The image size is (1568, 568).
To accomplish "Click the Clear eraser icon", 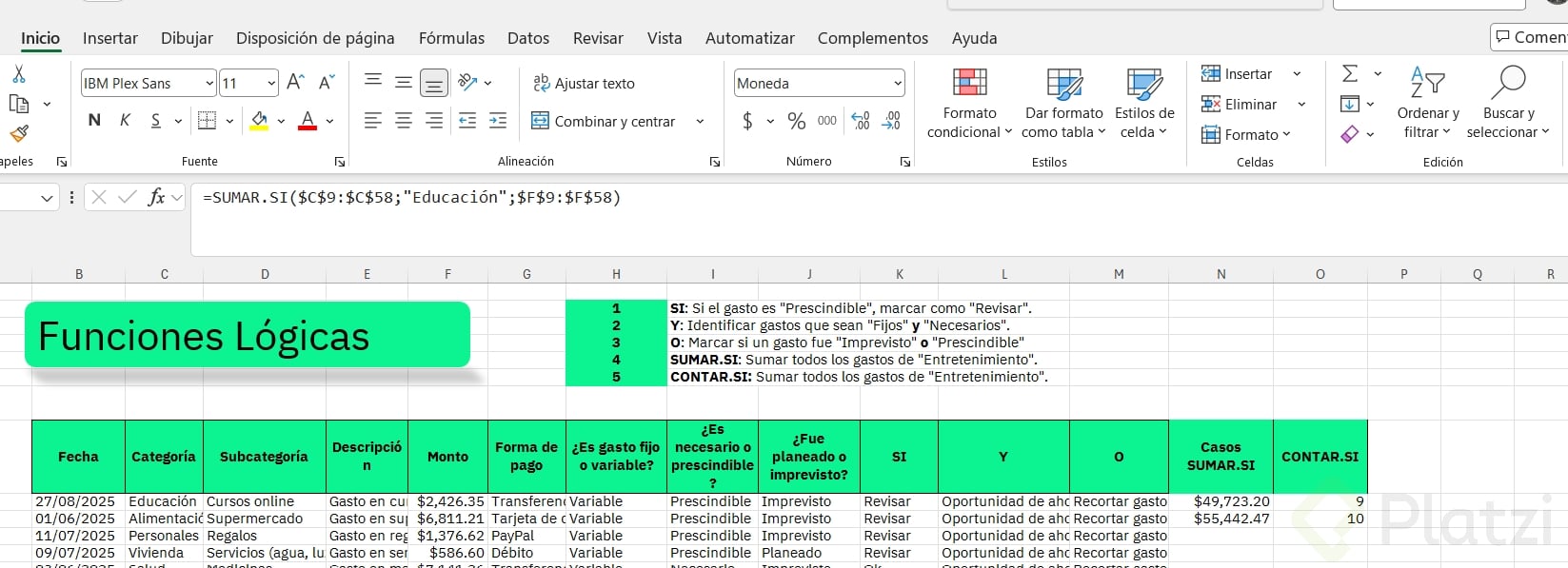I will pyautogui.click(x=1350, y=134).
